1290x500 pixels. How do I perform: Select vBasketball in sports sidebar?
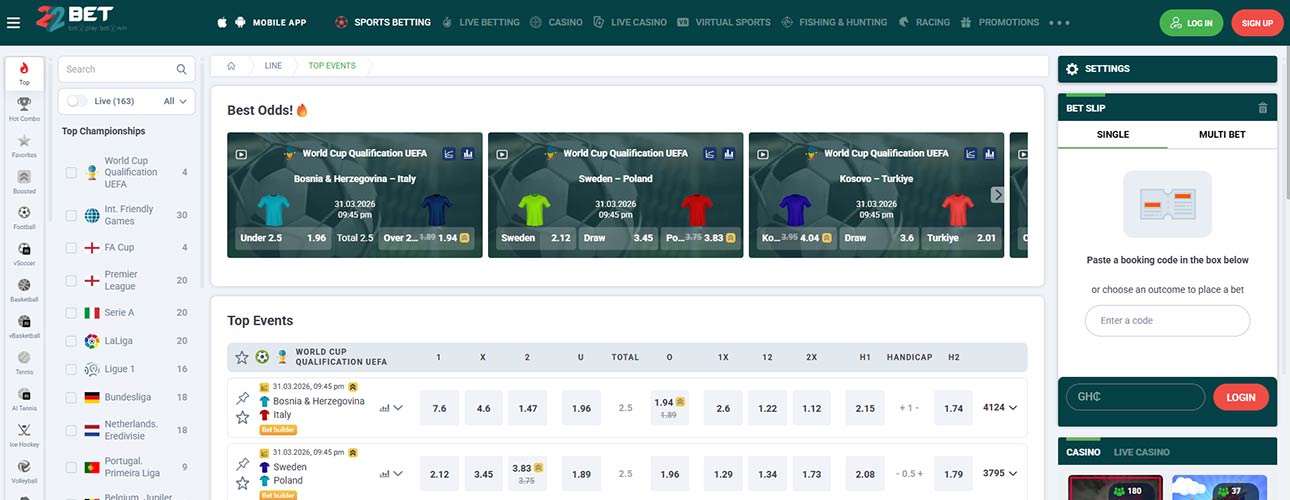tap(24, 327)
